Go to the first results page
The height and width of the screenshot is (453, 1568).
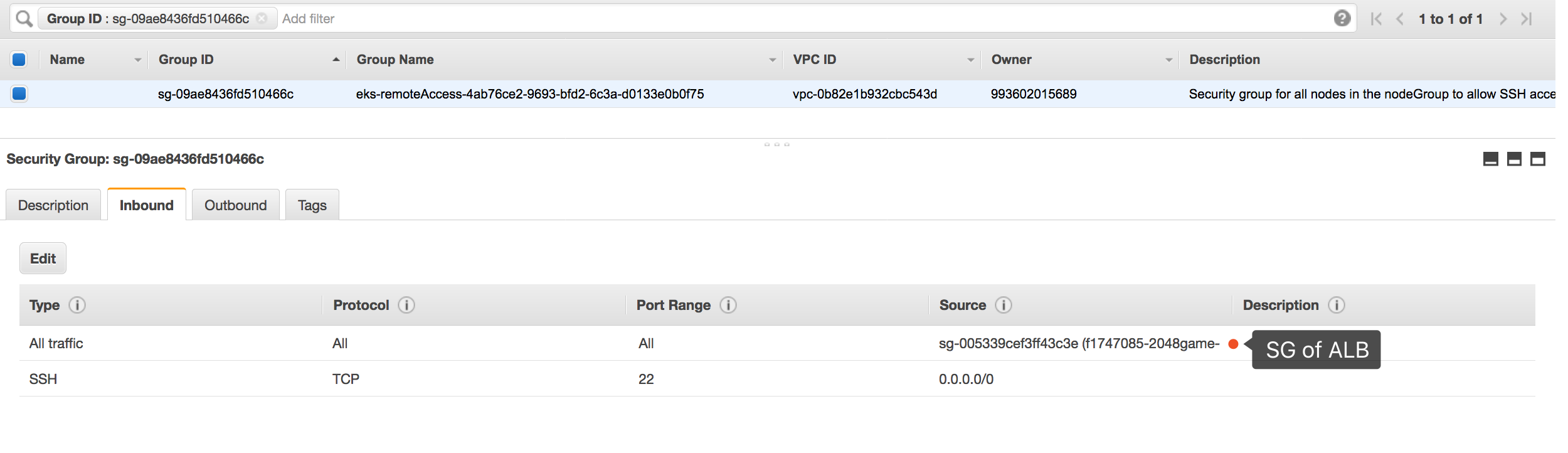[x=1376, y=19]
